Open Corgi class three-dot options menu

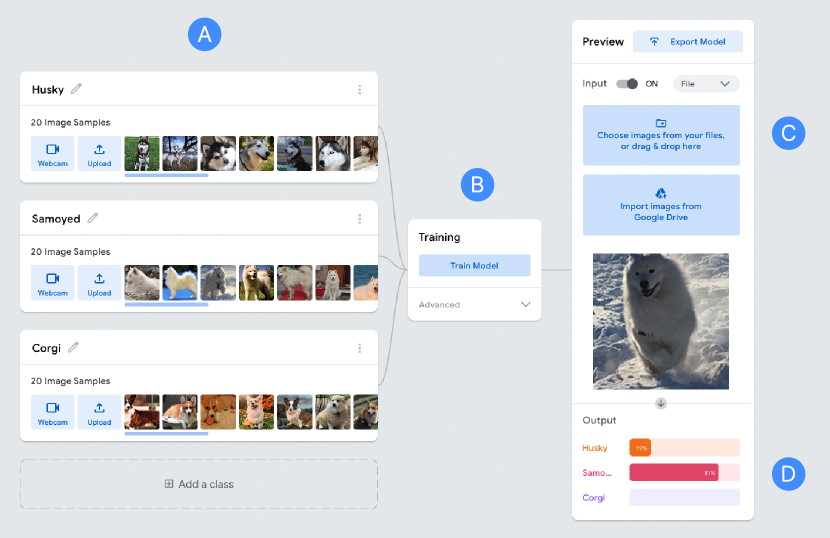pyautogui.click(x=359, y=348)
